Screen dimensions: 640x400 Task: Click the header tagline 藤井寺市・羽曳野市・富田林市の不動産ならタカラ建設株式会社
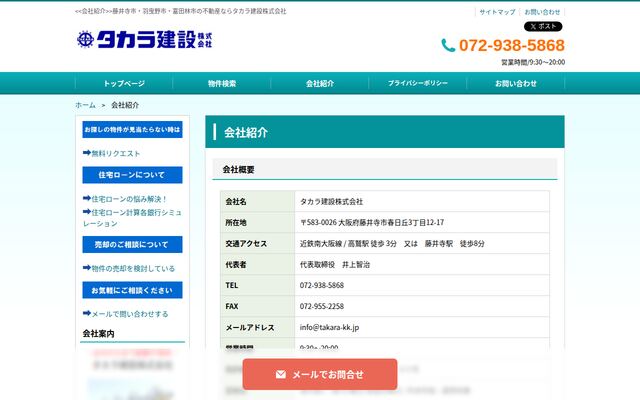point(199,11)
